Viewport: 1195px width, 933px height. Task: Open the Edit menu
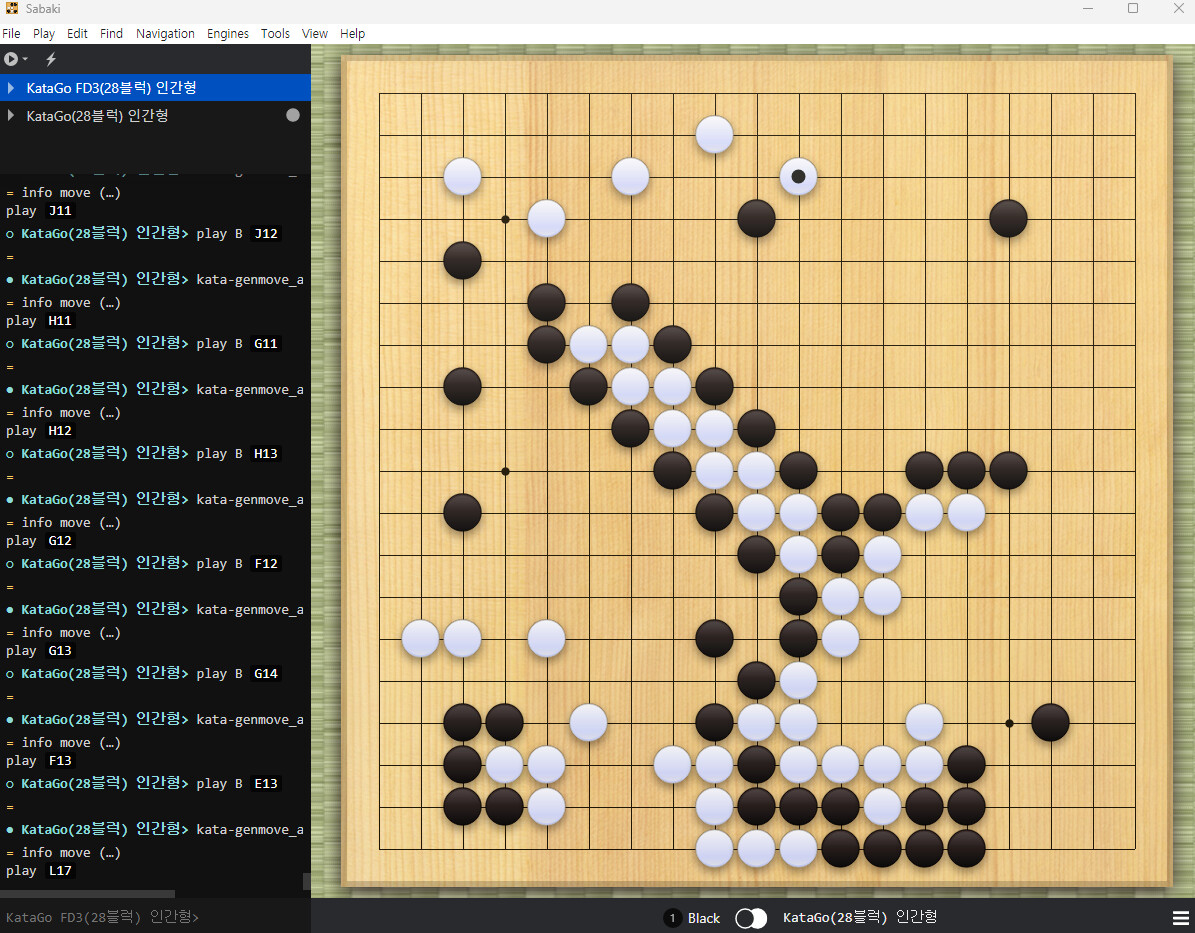(x=77, y=34)
